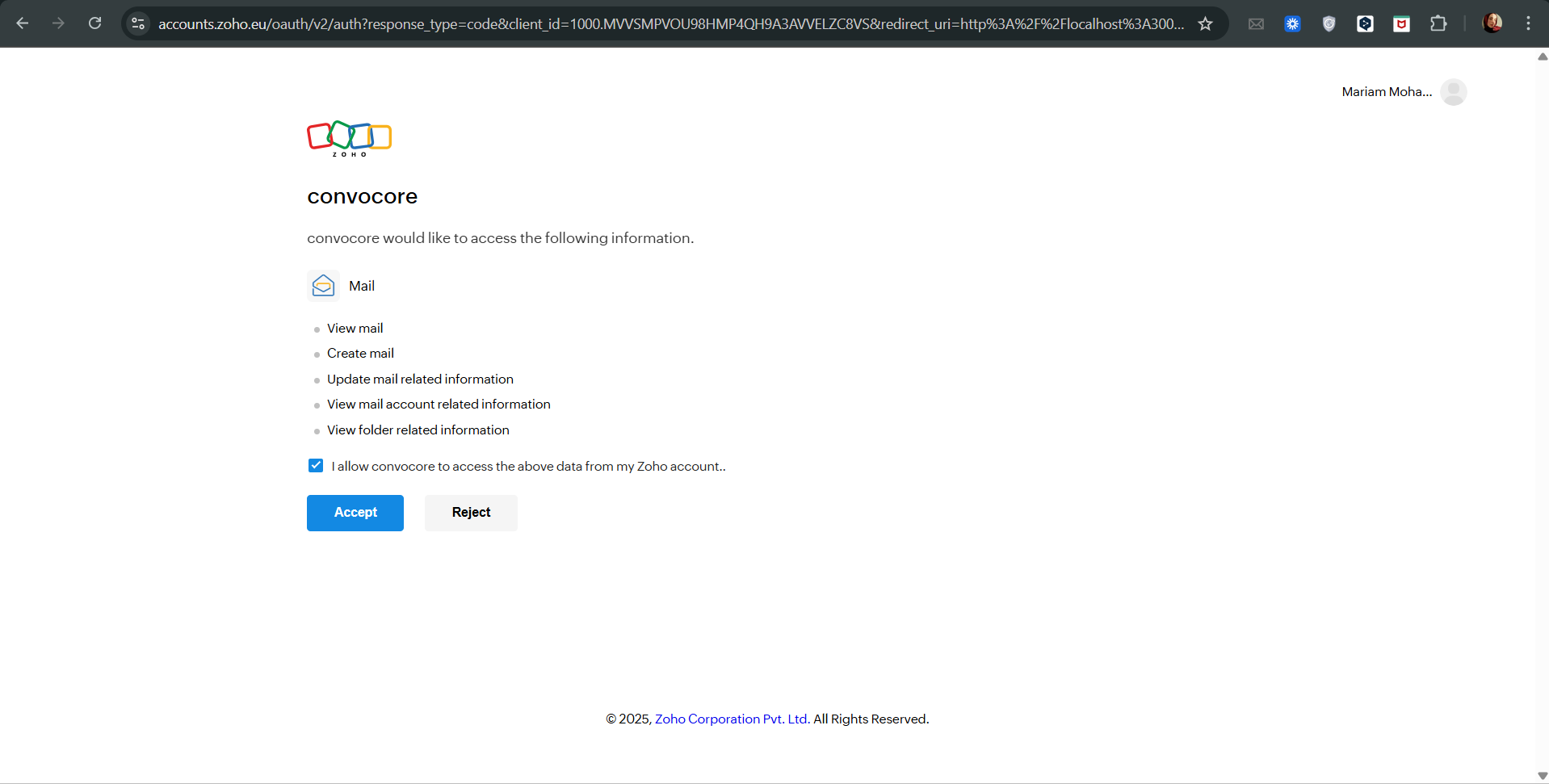The width and height of the screenshot is (1549, 784).
Task: Bookmark this page with the star icon
Action: [1205, 23]
